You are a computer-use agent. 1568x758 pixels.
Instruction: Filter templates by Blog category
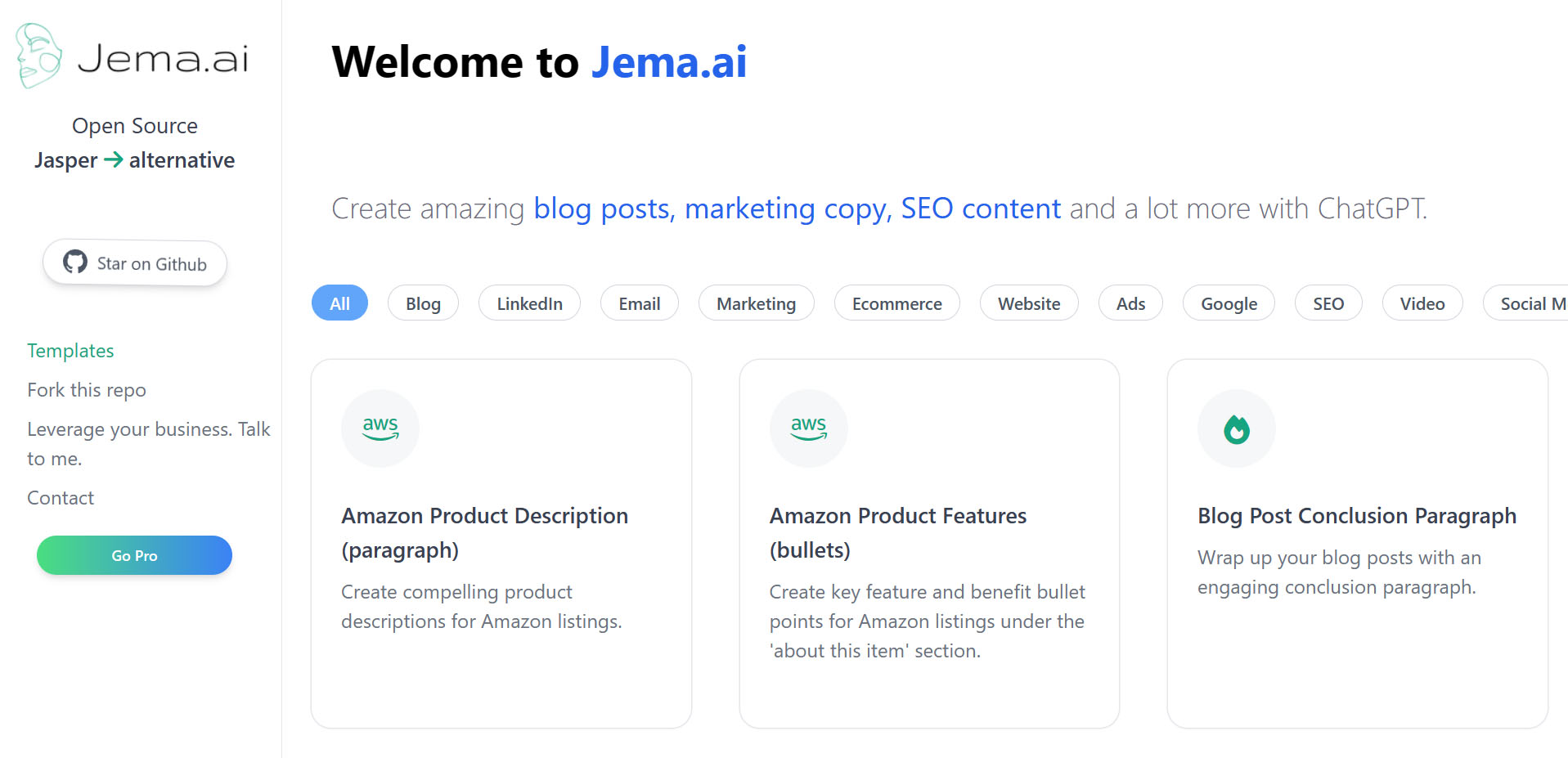point(423,303)
